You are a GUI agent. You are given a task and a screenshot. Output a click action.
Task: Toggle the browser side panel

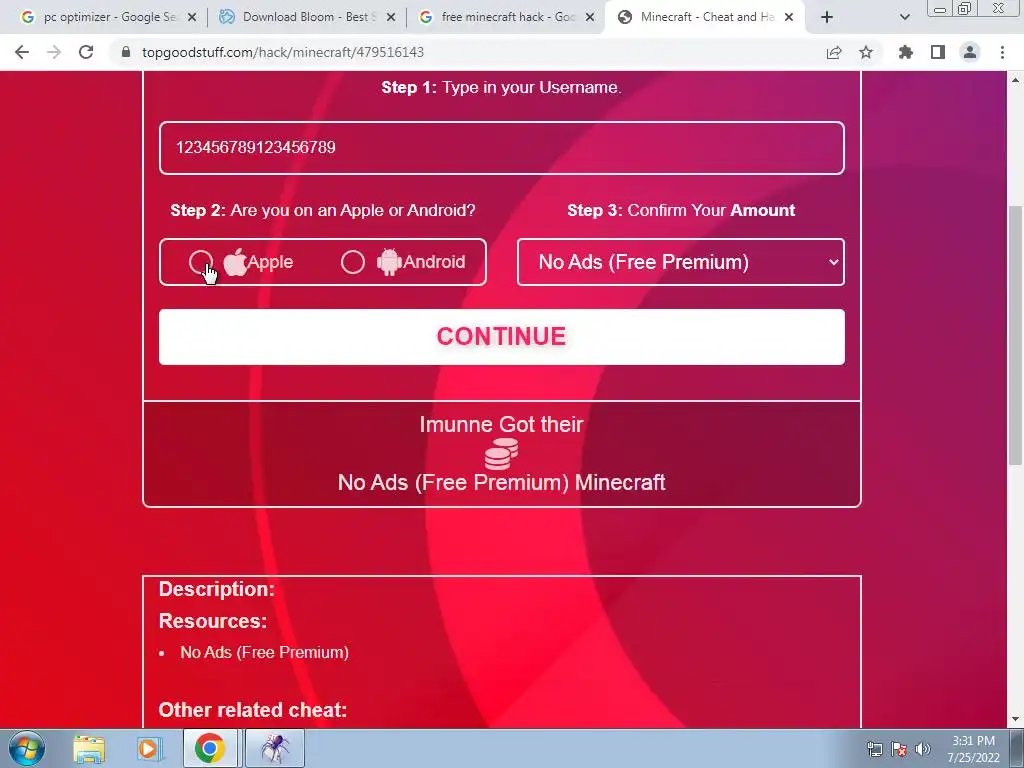[938, 52]
